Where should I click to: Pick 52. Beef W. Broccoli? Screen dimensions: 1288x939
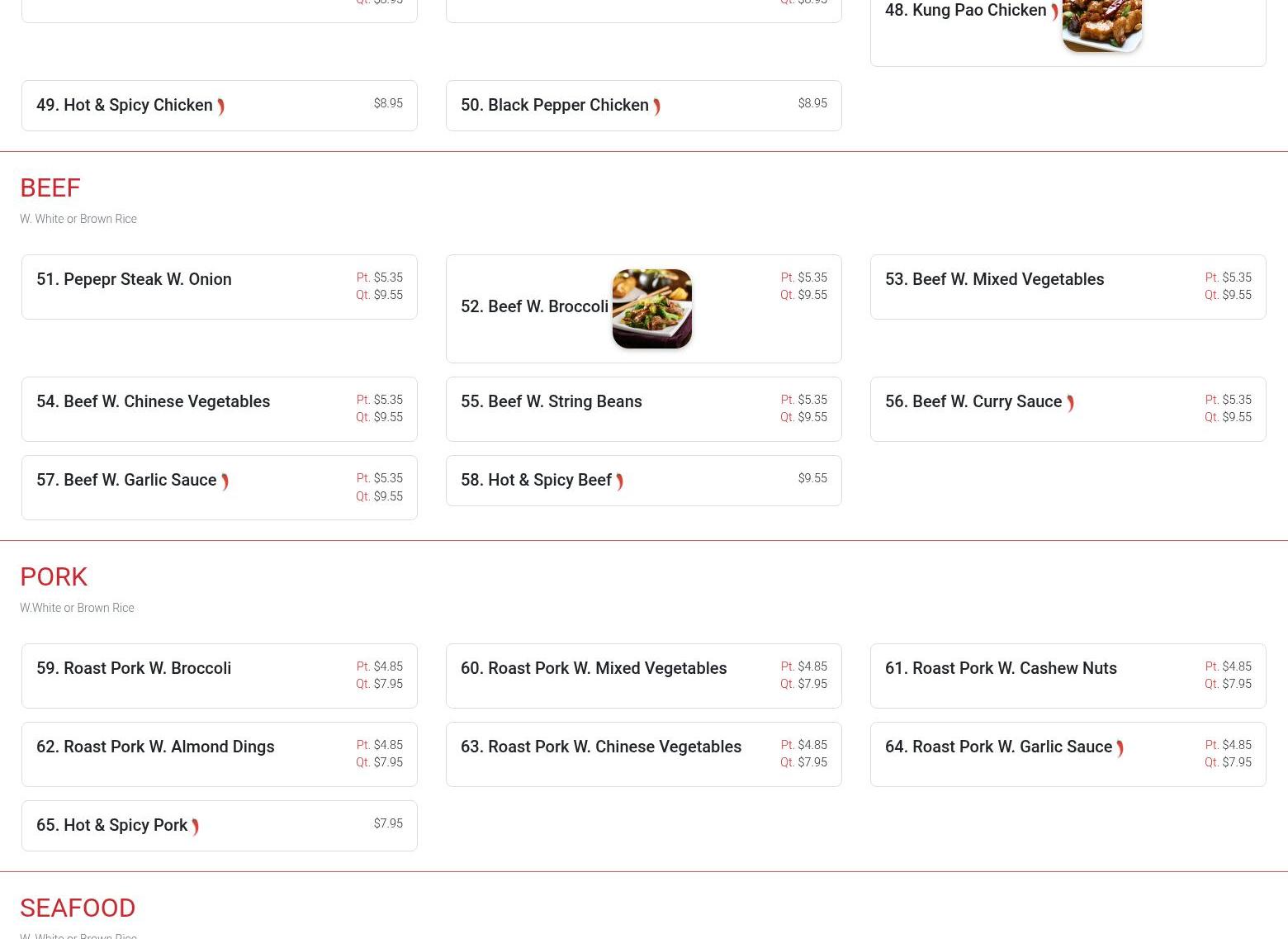click(644, 309)
